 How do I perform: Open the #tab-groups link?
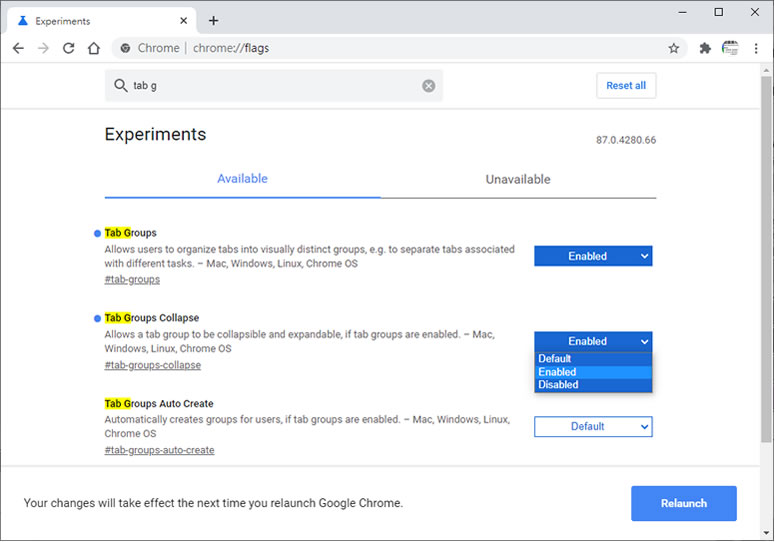132,280
